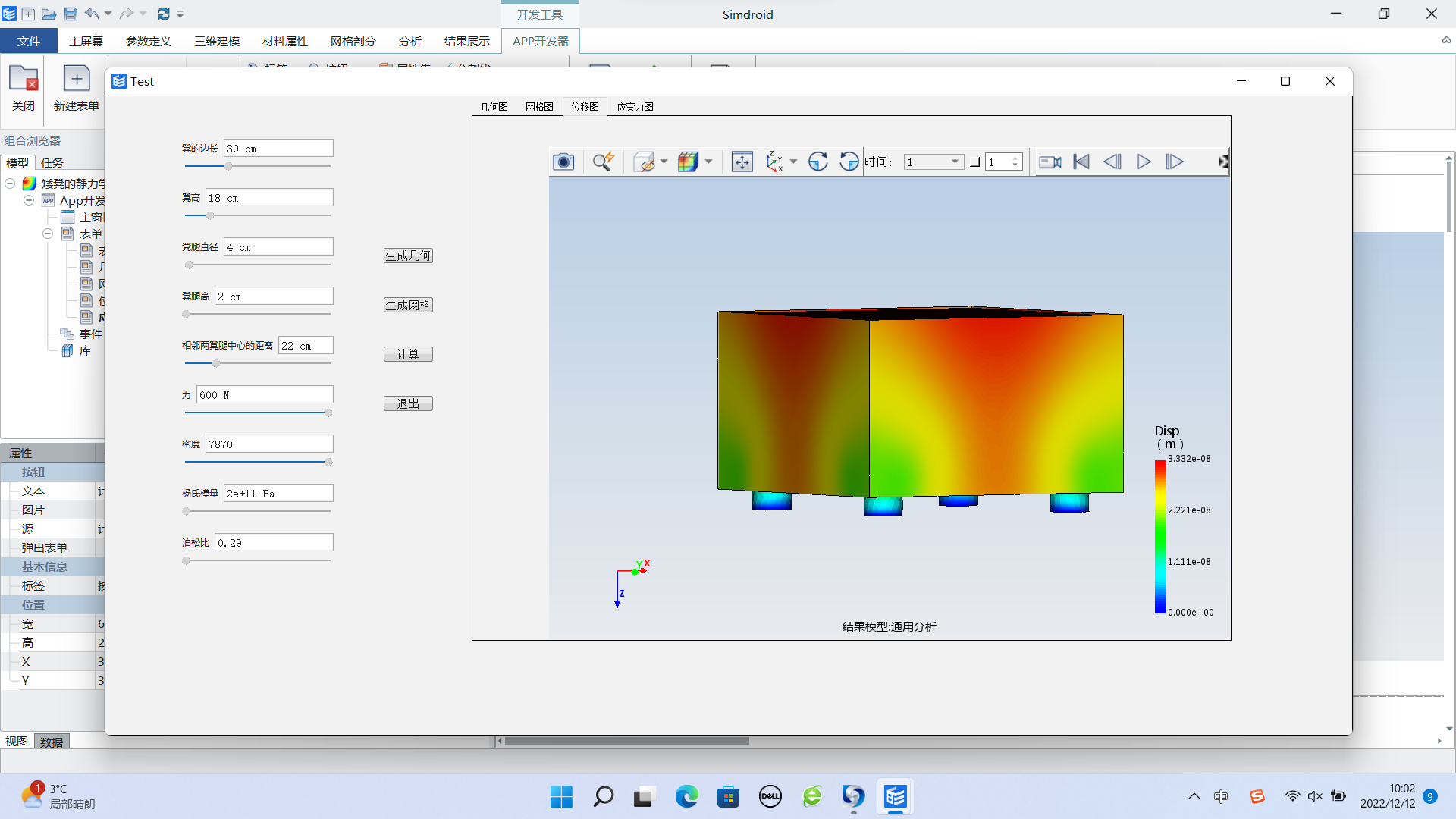This screenshot has width=1456, height=819.
Task: Click the 杨氏模量 input field
Action: [278, 493]
